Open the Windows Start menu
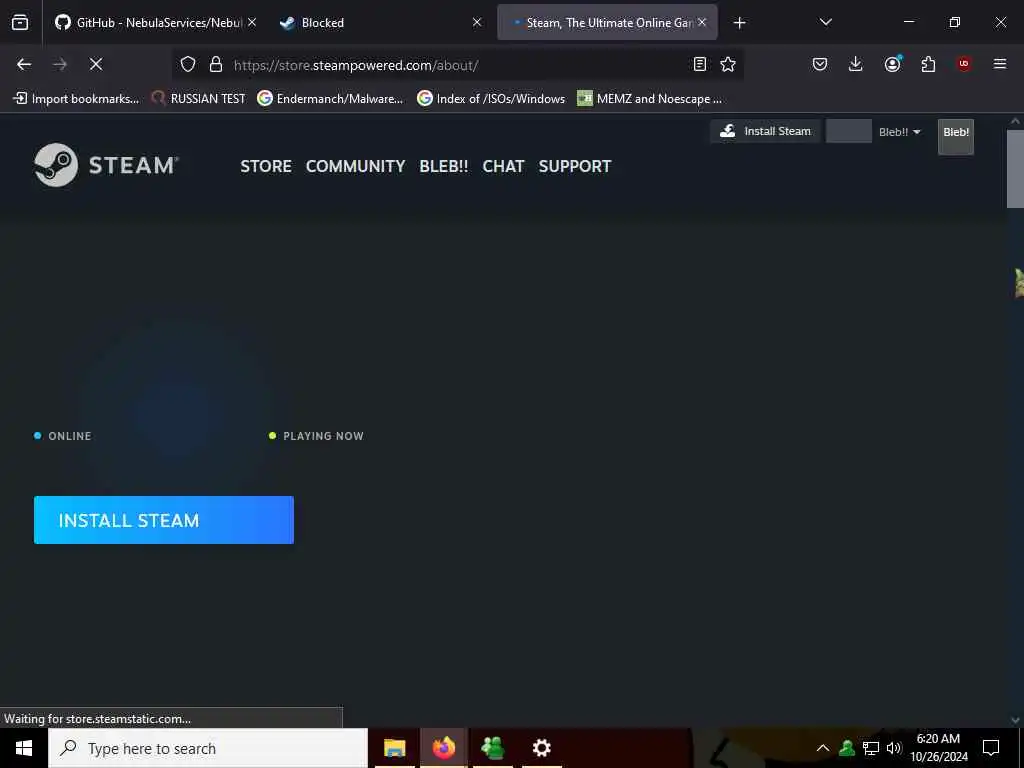This screenshot has width=1024, height=768. (x=24, y=748)
